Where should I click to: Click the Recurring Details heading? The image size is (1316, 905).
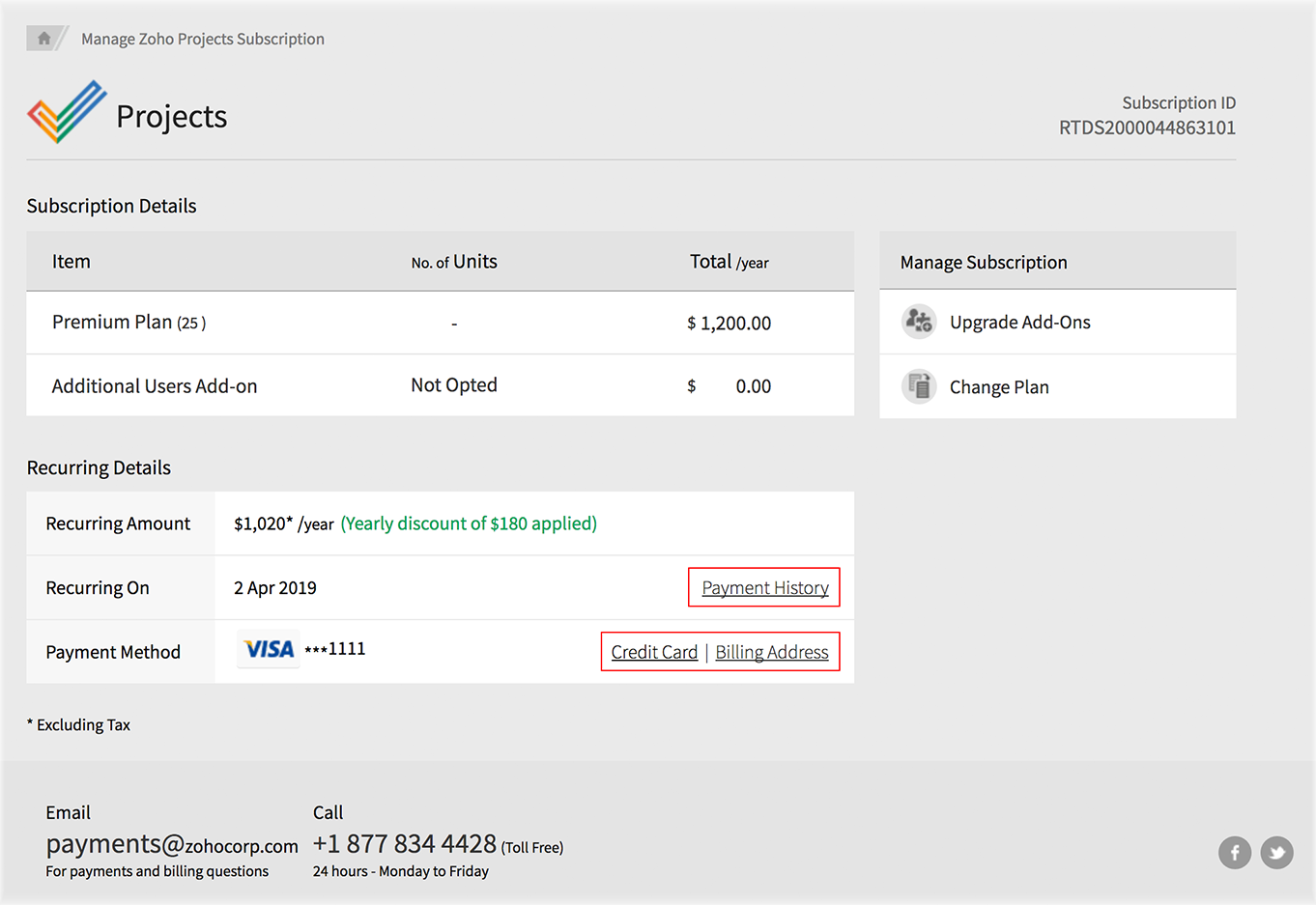[x=99, y=467]
